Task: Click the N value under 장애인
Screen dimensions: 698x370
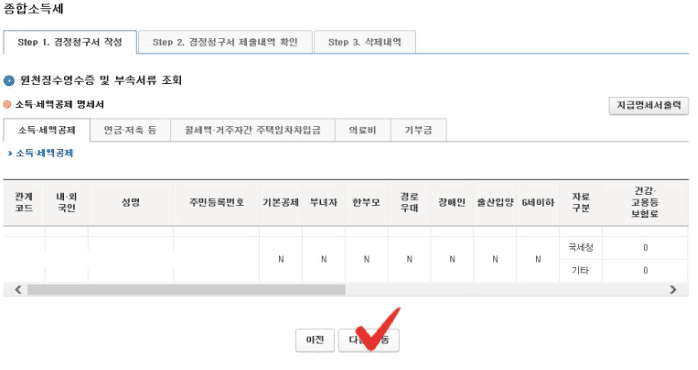Action: (452, 259)
